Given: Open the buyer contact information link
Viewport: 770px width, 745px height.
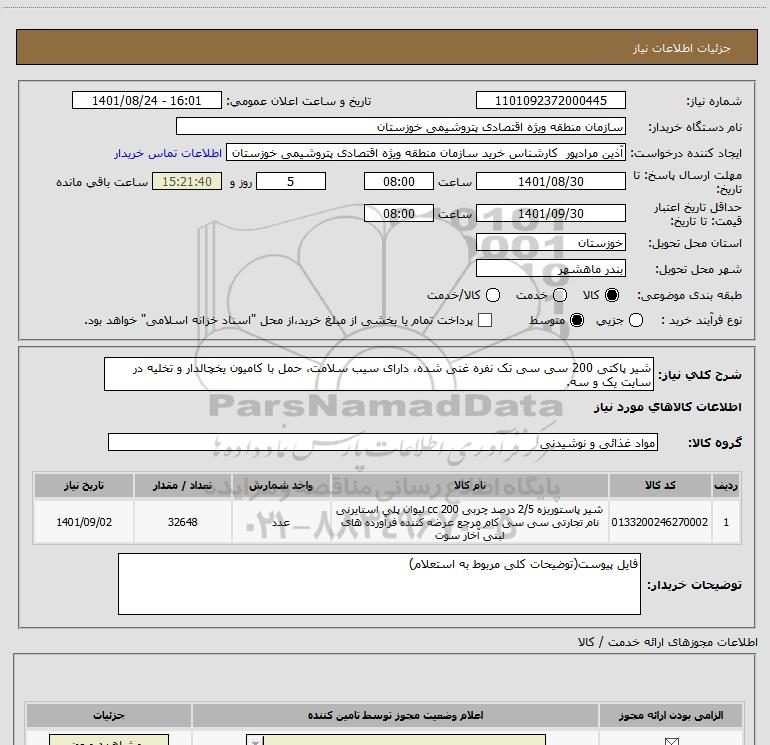Looking at the screenshot, I should coord(168,153).
